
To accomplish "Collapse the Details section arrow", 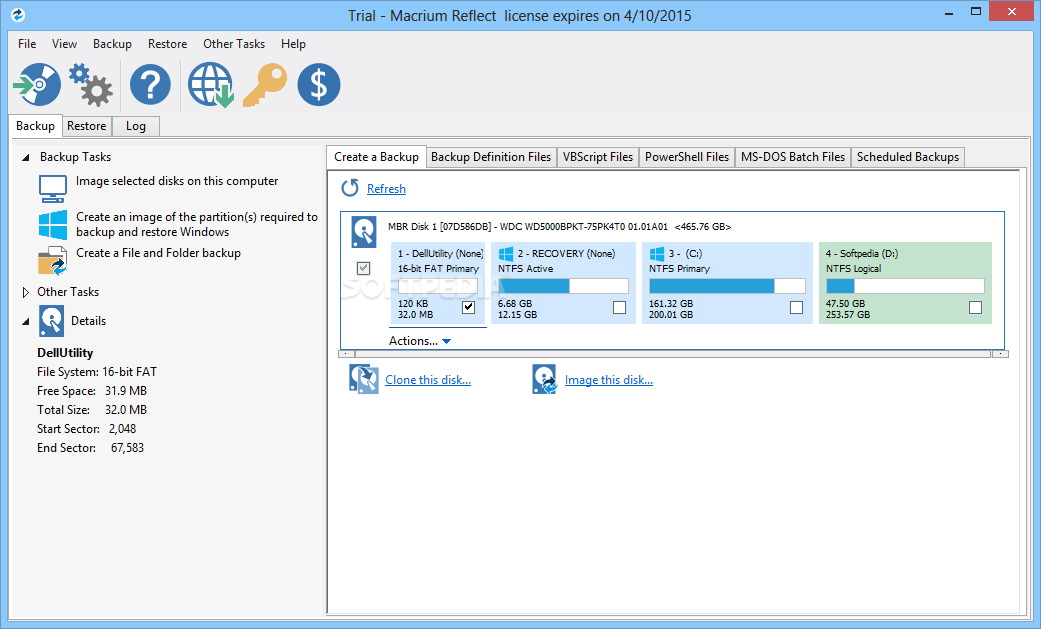I will pyautogui.click(x=26, y=321).
